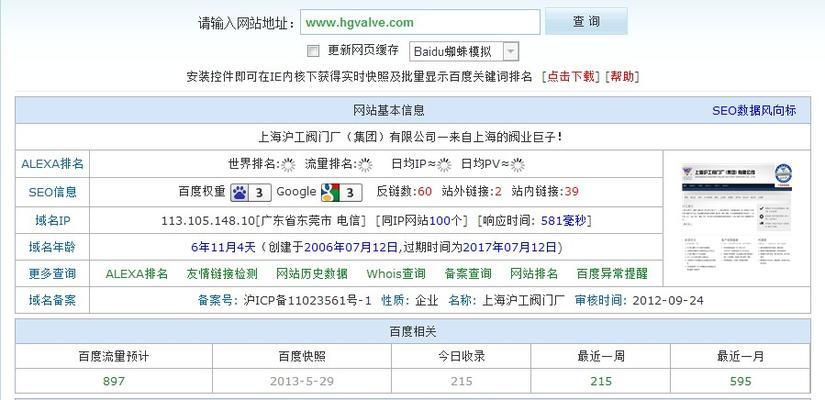Click the Baidu traffic estimate 897
This screenshot has width=825, height=400.
coord(114,381)
